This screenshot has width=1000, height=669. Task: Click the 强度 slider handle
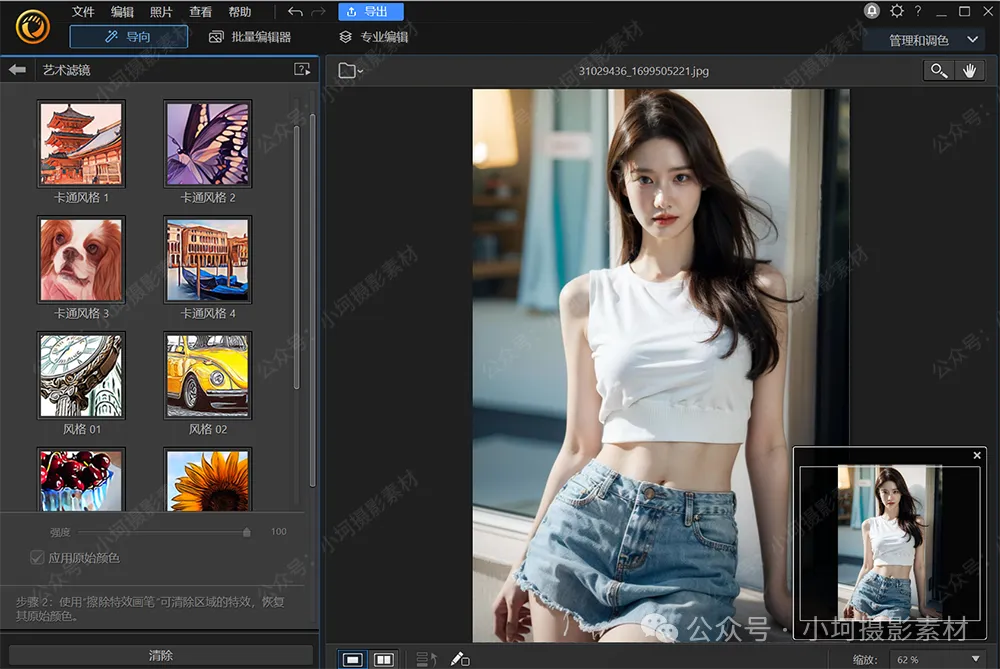click(247, 532)
